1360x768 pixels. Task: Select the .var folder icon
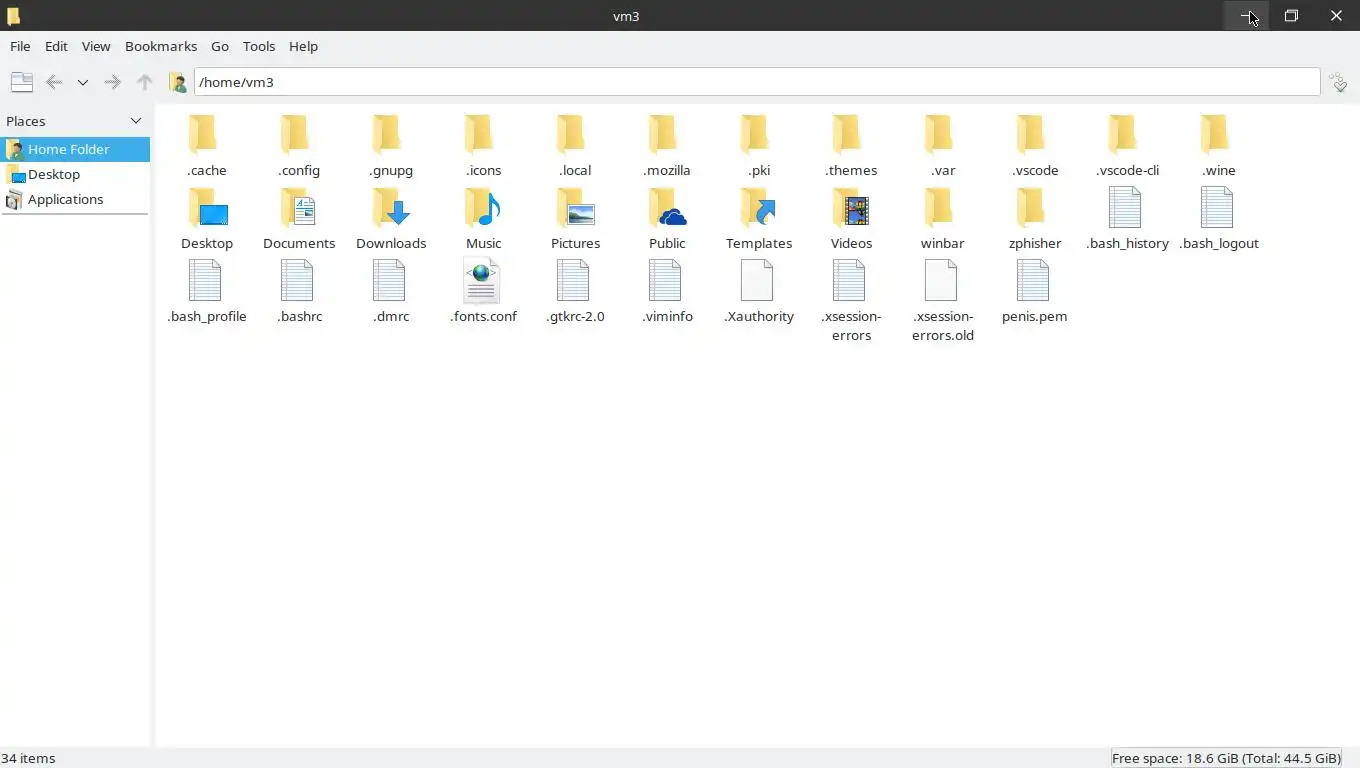click(x=940, y=134)
